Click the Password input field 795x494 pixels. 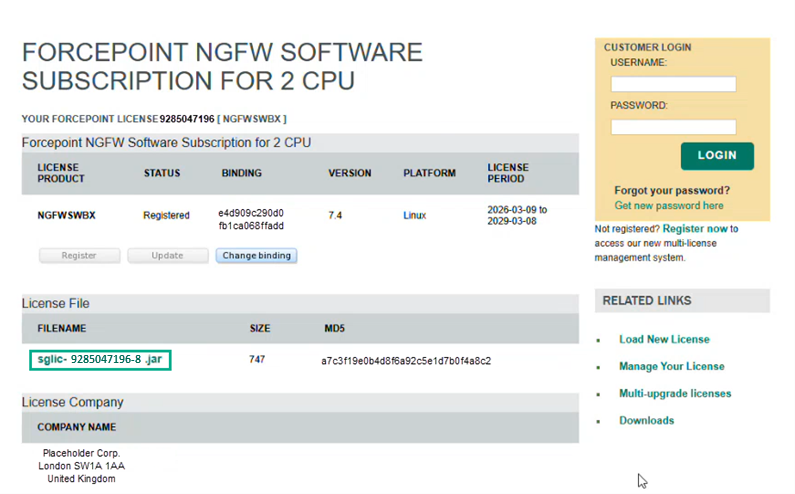click(673, 127)
